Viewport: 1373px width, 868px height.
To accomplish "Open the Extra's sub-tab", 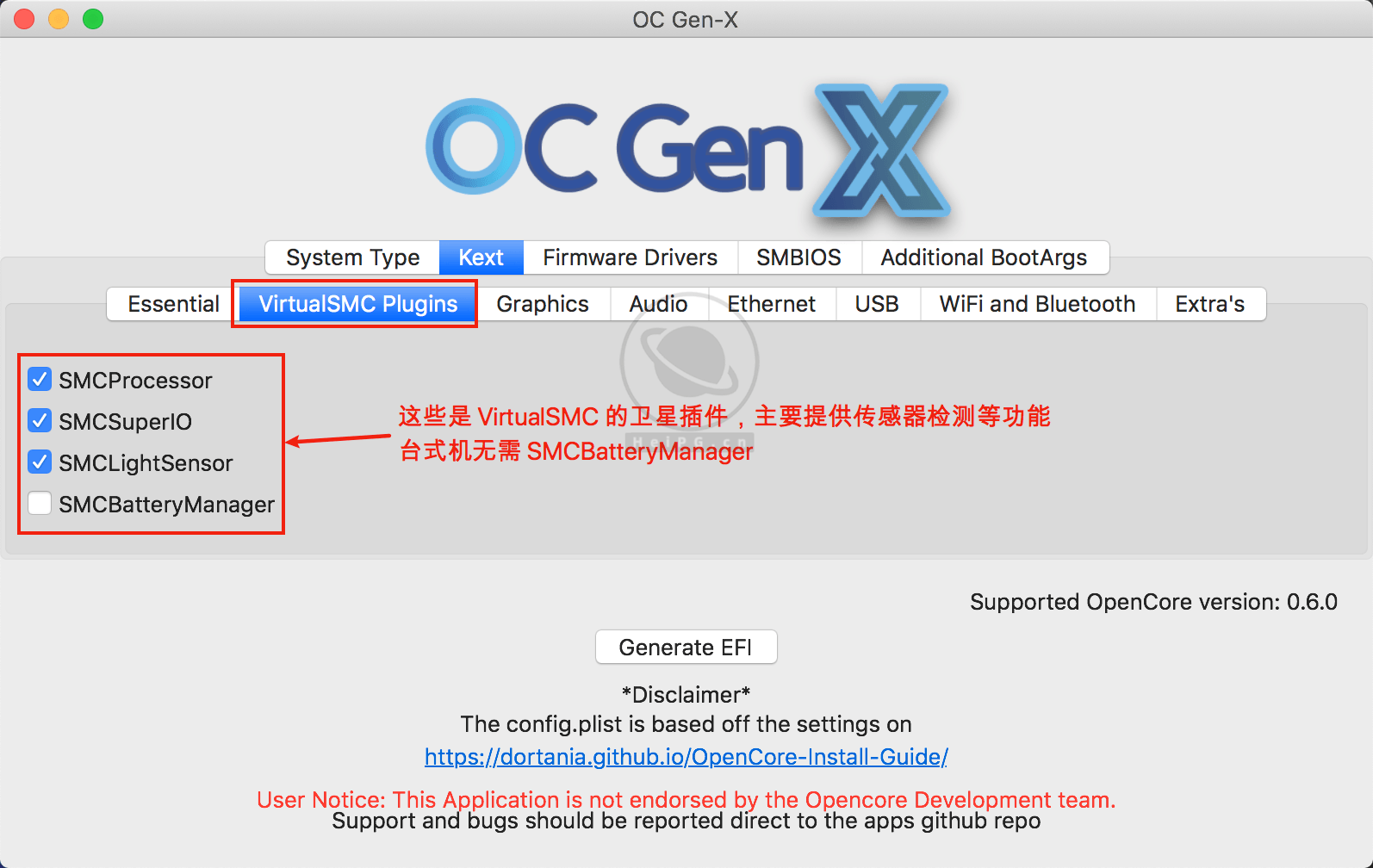I will pos(1209,304).
